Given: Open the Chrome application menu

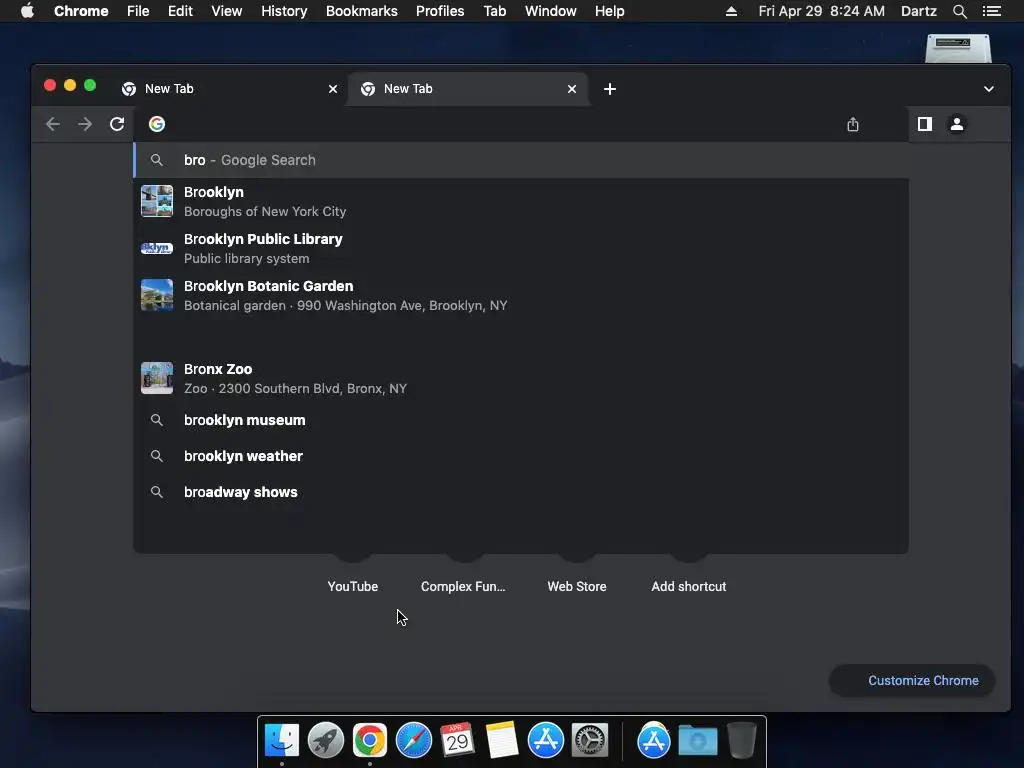Looking at the screenshot, I should (81, 11).
